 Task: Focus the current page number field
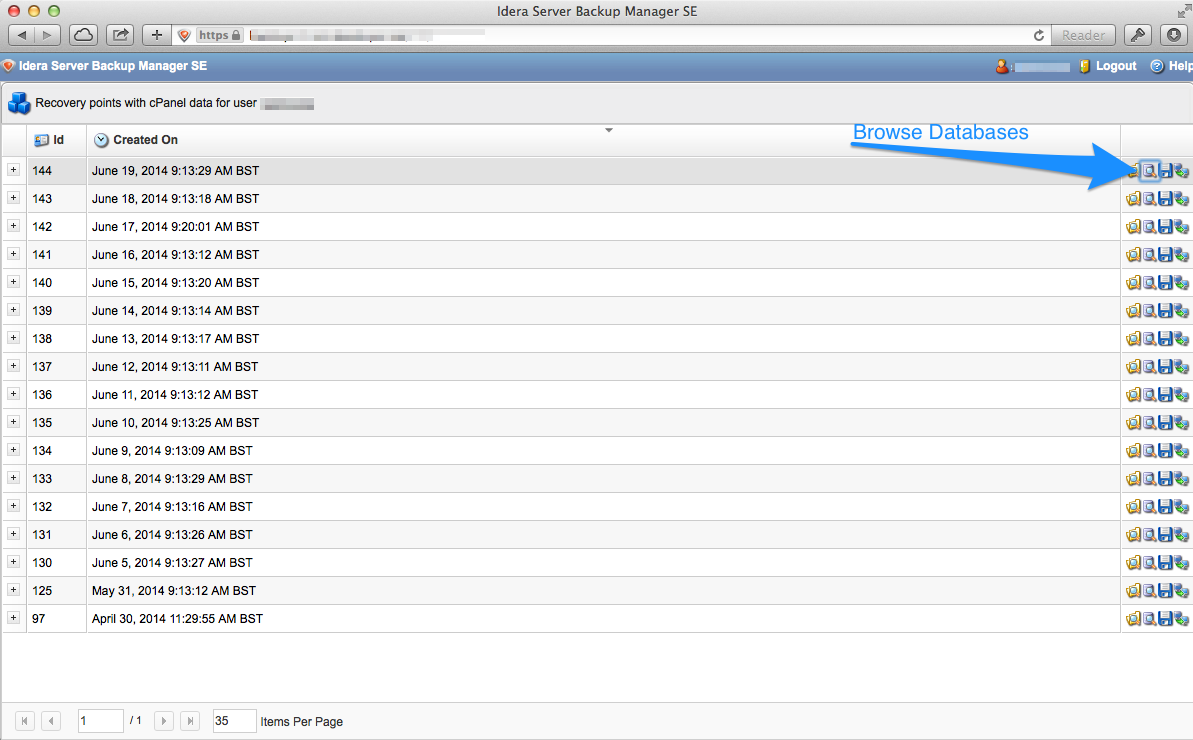100,721
